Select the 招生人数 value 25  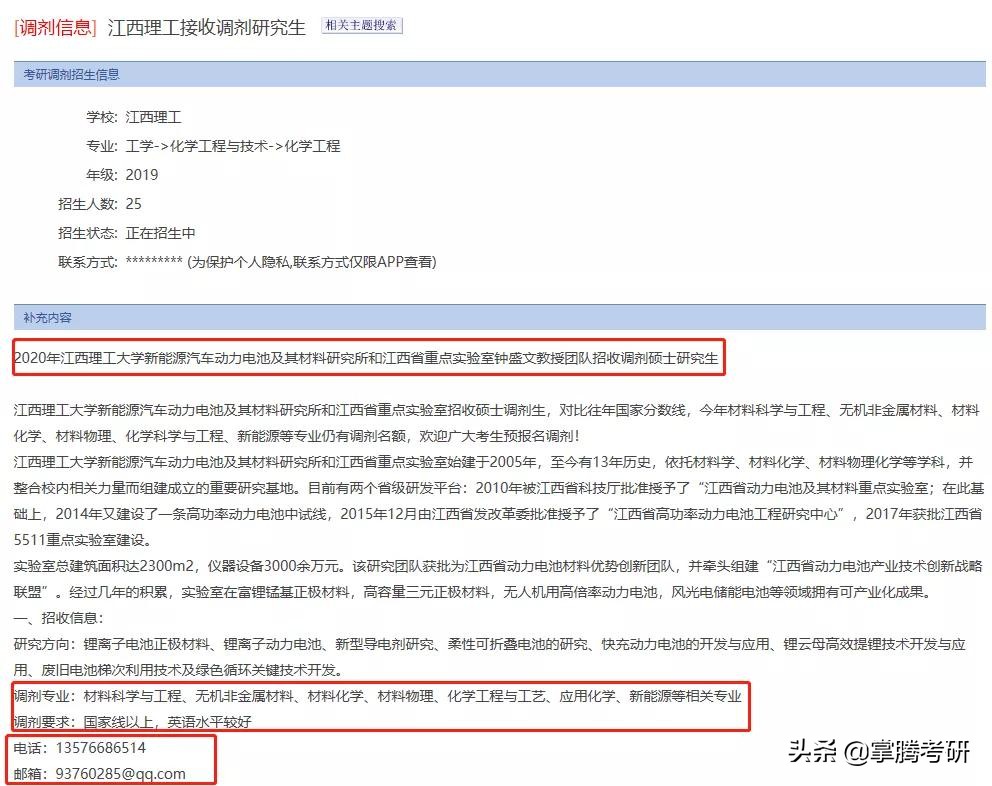click(133, 203)
